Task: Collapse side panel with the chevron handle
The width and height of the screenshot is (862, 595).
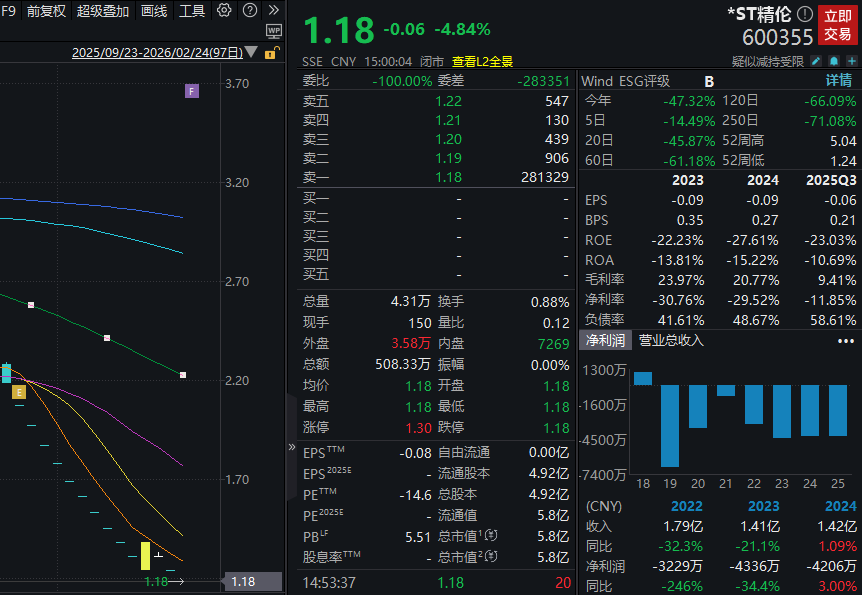Action: pyautogui.click(x=292, y=447)
